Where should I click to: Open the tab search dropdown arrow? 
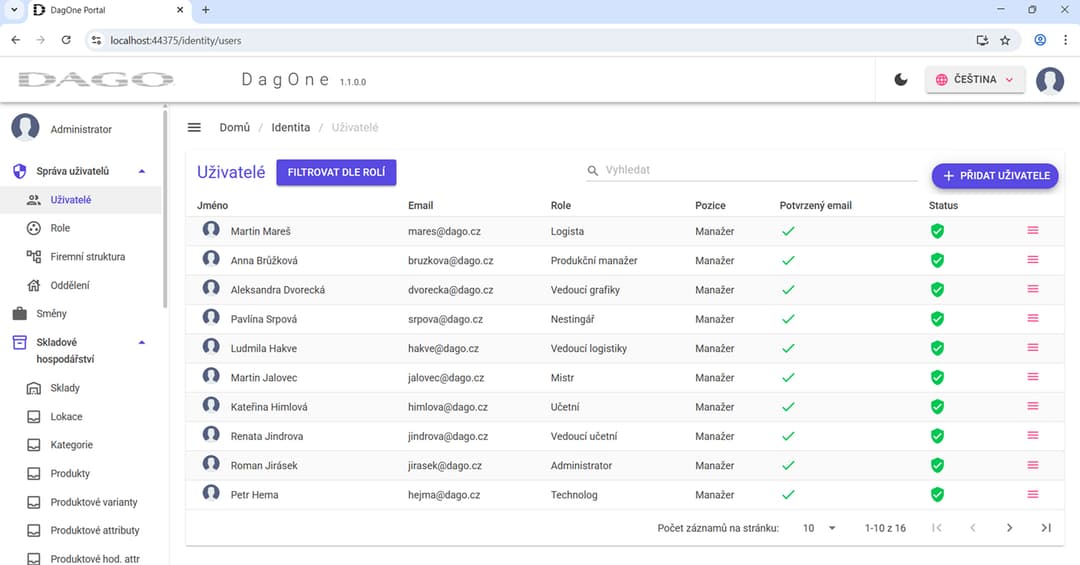[14, 10]
